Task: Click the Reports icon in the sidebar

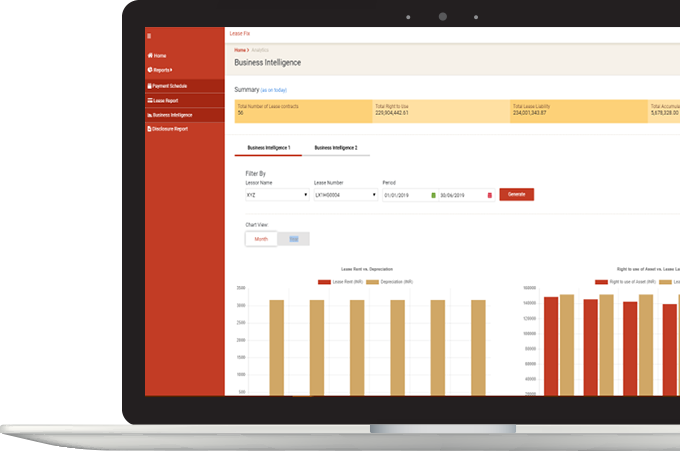Action: tap(150, 70)
